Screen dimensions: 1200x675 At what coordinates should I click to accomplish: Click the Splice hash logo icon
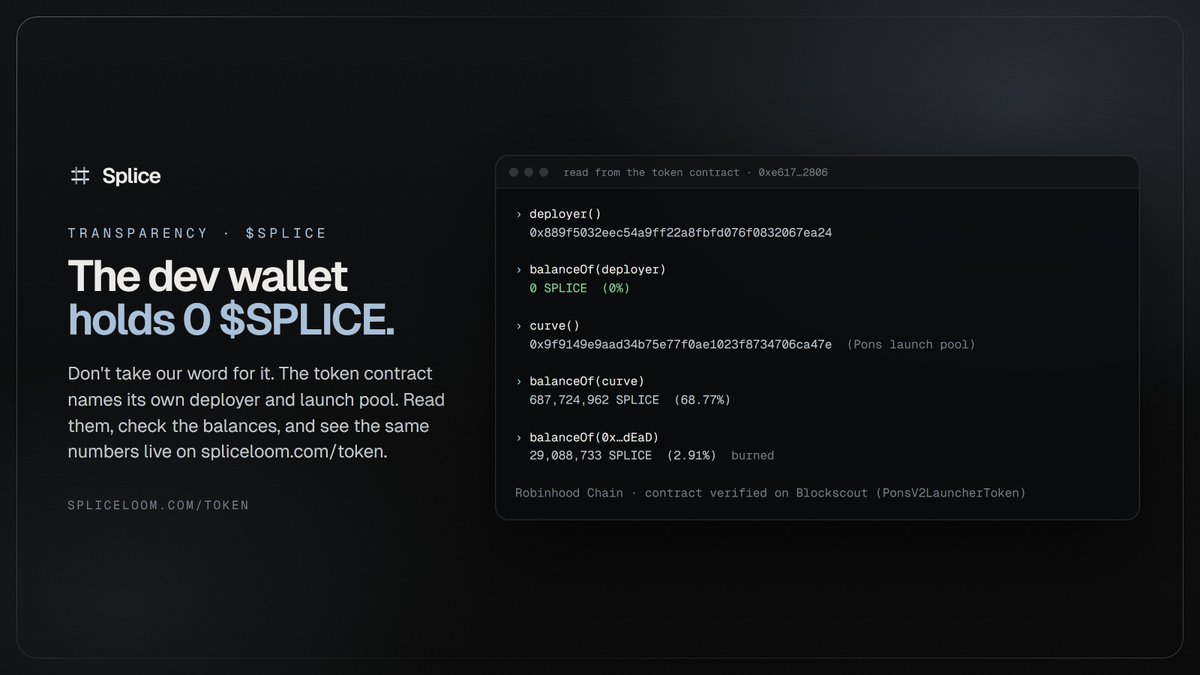pos(80,176)
